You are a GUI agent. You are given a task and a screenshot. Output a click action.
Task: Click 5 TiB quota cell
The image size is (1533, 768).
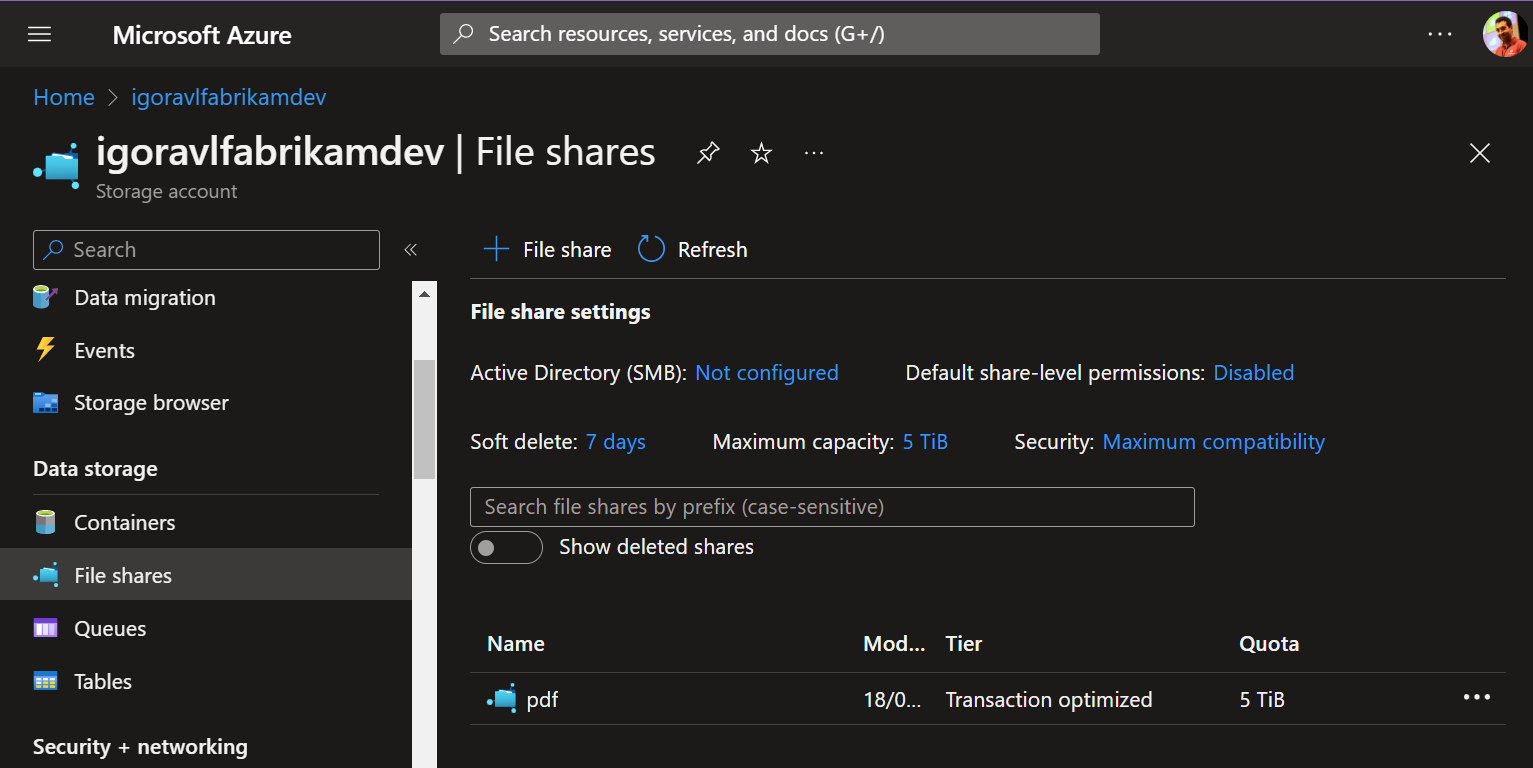[1262, 699]
